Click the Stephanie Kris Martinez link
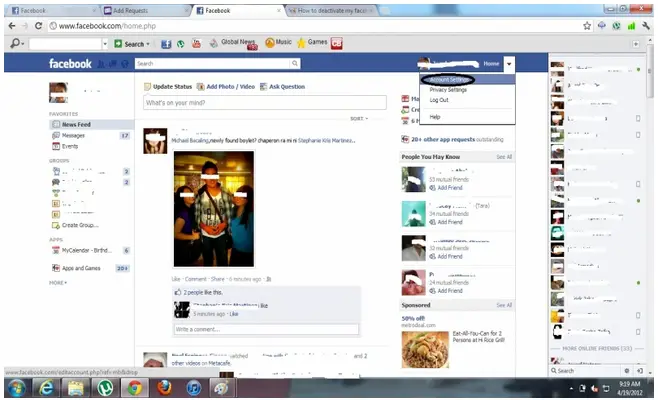Viewport: 658px width, 400px height. (x=326, y=141)
